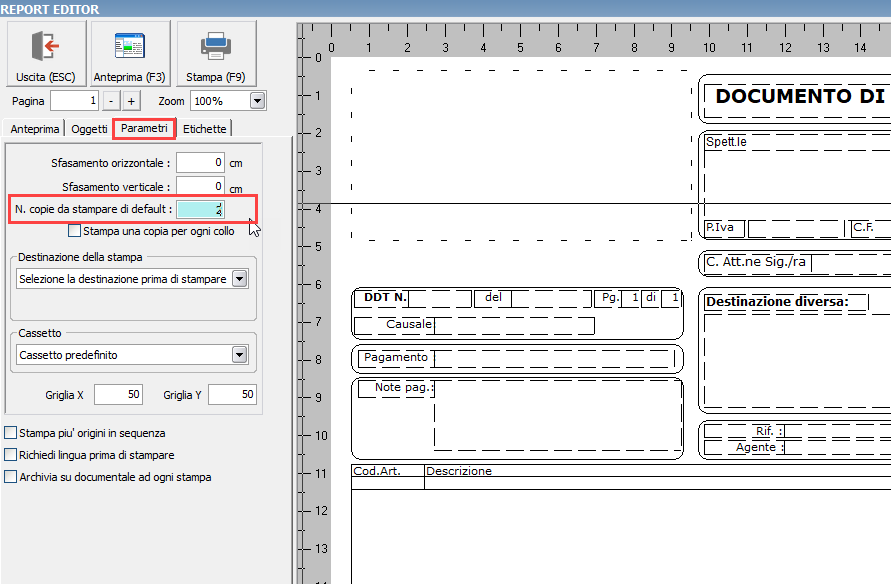Click the Griglia Y value field
891x584 pixels.
tap(232, 394)
